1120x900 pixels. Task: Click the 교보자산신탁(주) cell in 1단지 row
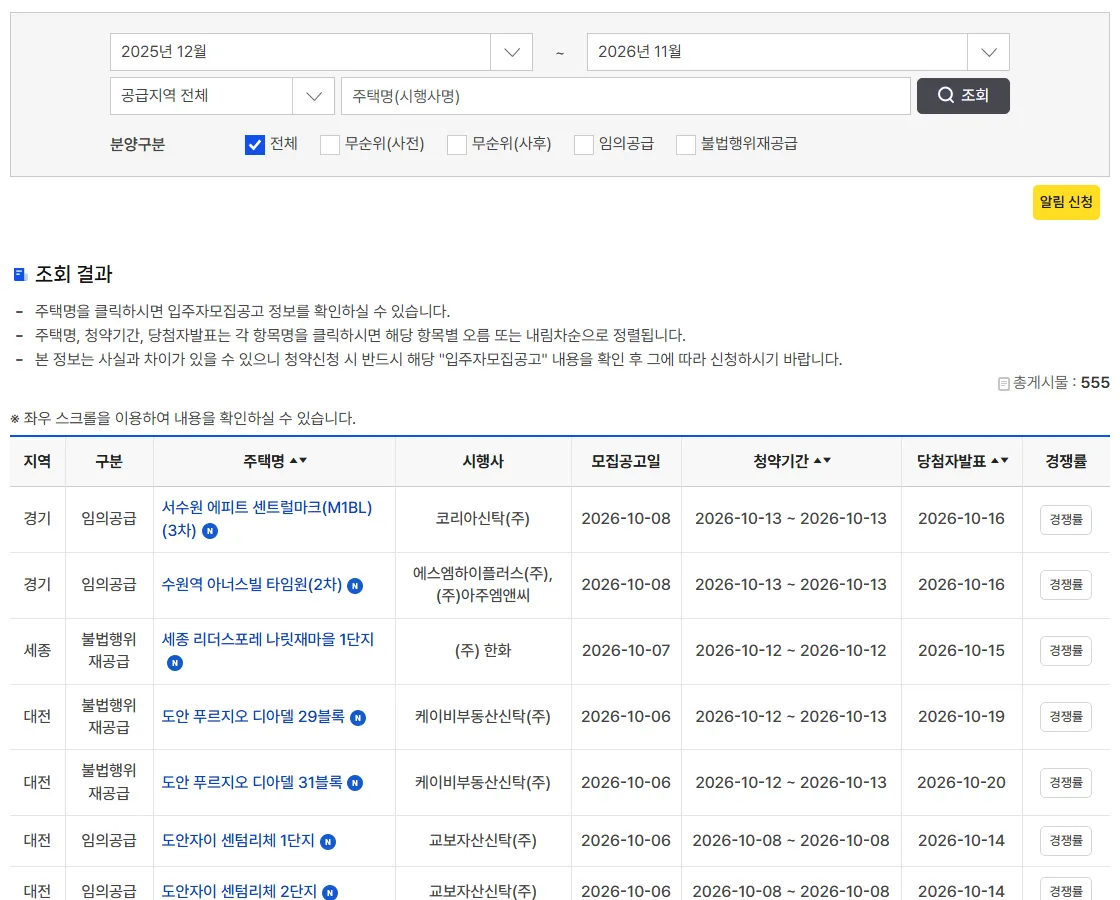483,841
